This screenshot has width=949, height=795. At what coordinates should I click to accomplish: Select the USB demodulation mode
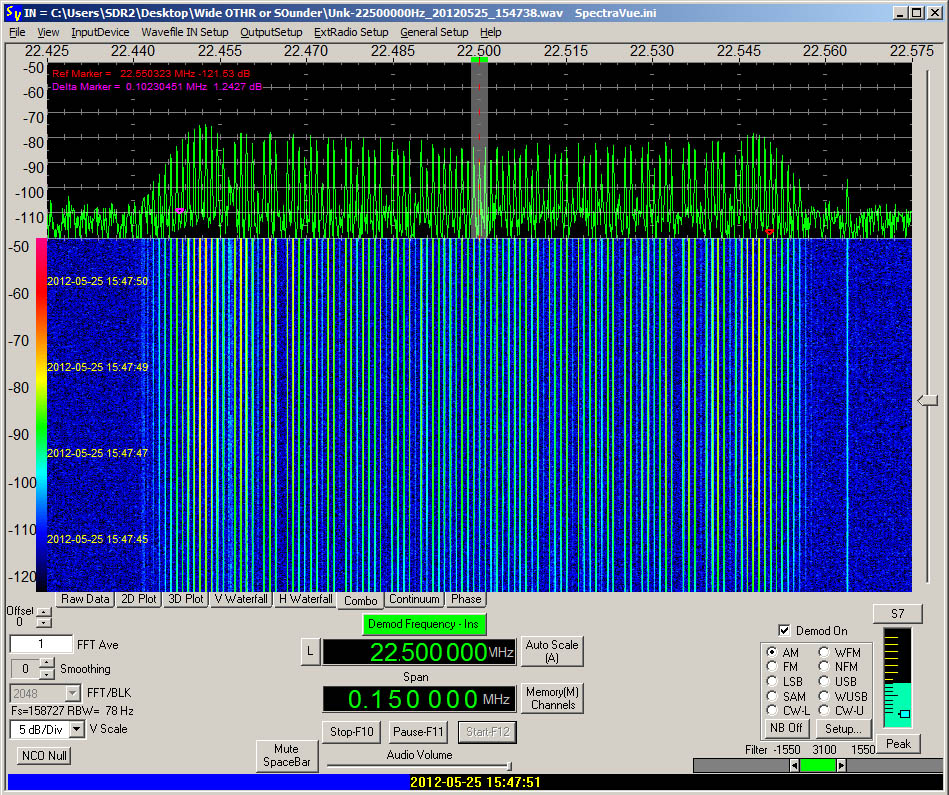(x=824, y=681)
